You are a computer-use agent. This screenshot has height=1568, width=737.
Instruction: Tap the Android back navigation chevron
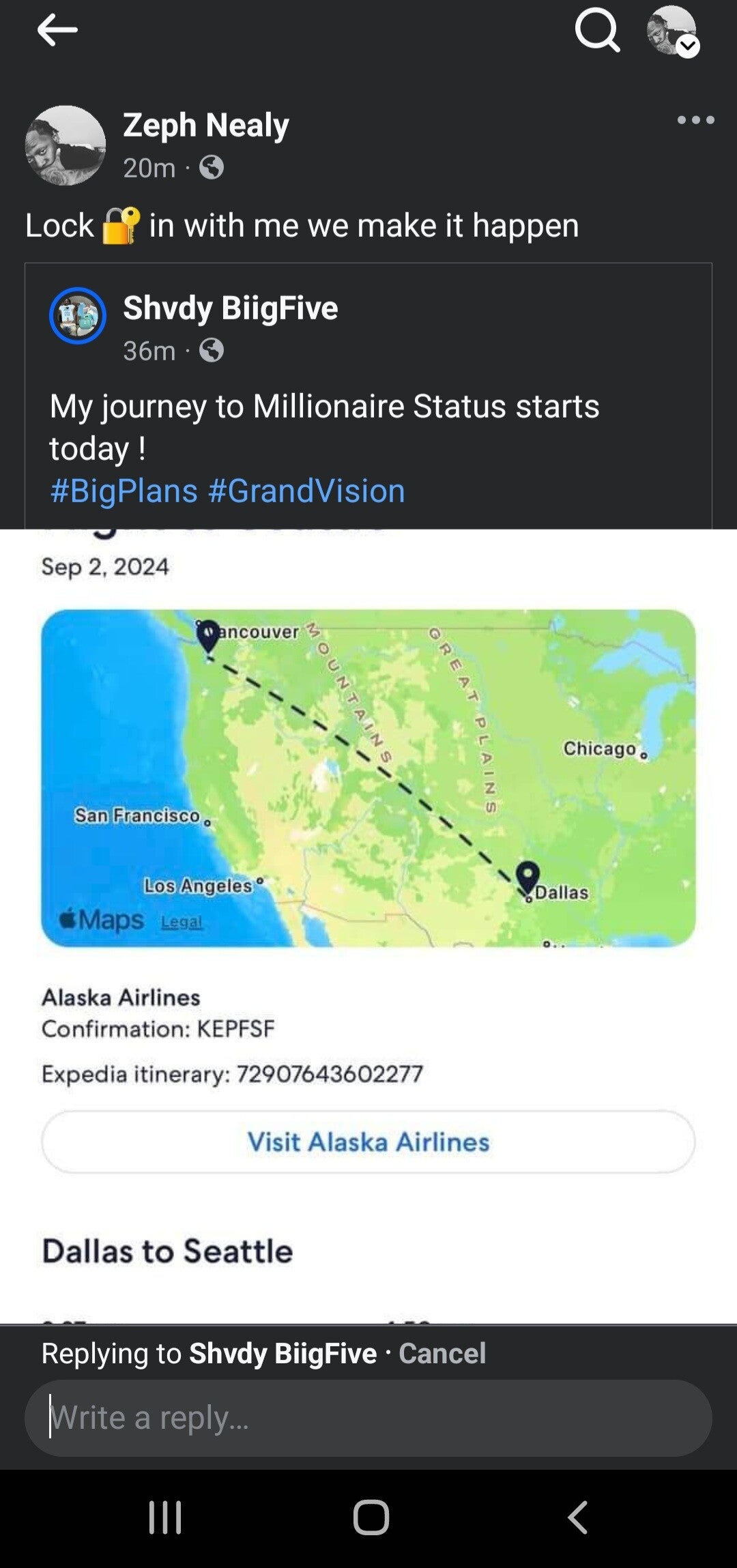(x=577, y=1518)
